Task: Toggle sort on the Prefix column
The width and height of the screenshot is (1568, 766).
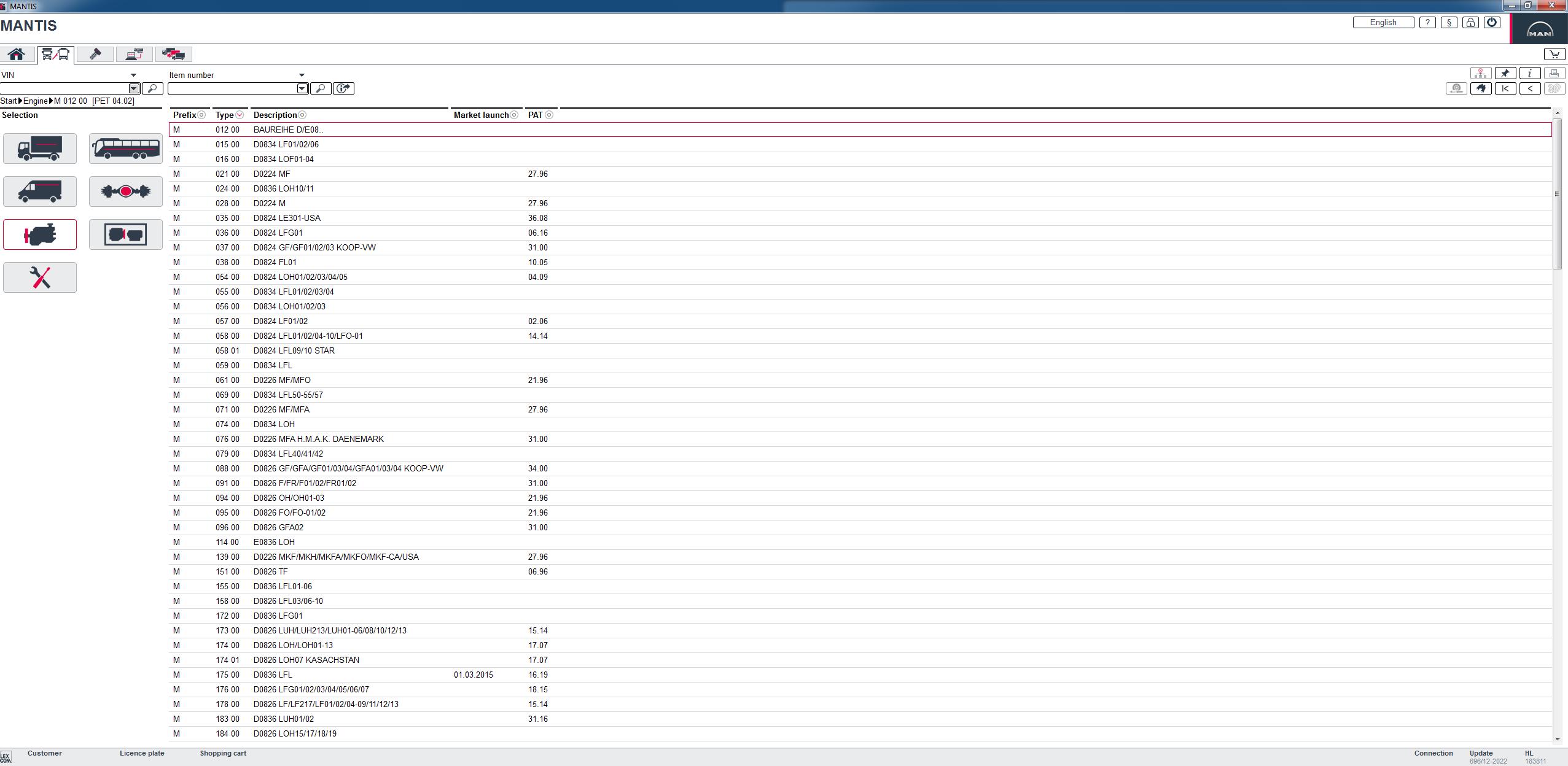Action: coord(201,115)
